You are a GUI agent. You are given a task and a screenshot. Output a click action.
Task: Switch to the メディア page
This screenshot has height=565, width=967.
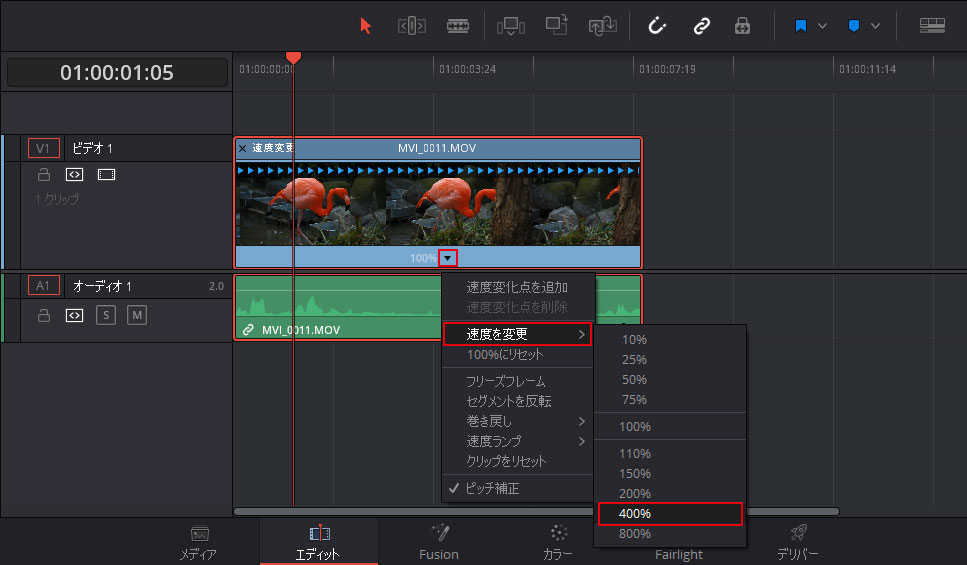click(199, 542)
